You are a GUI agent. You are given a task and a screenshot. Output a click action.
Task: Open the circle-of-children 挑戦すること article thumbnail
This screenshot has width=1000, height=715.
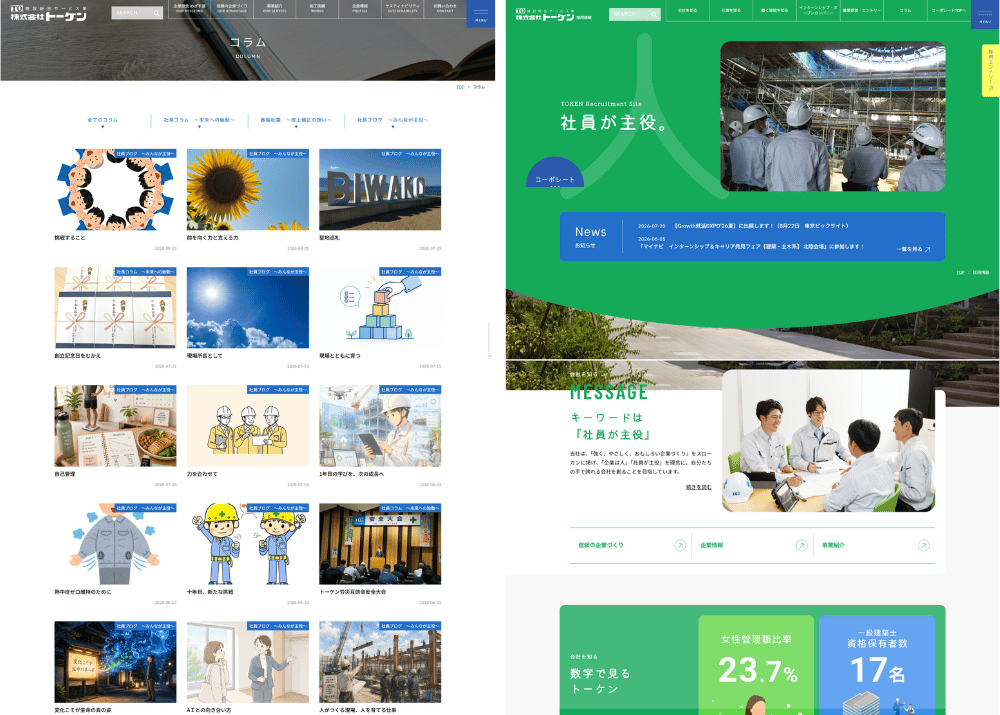(115, 189)
